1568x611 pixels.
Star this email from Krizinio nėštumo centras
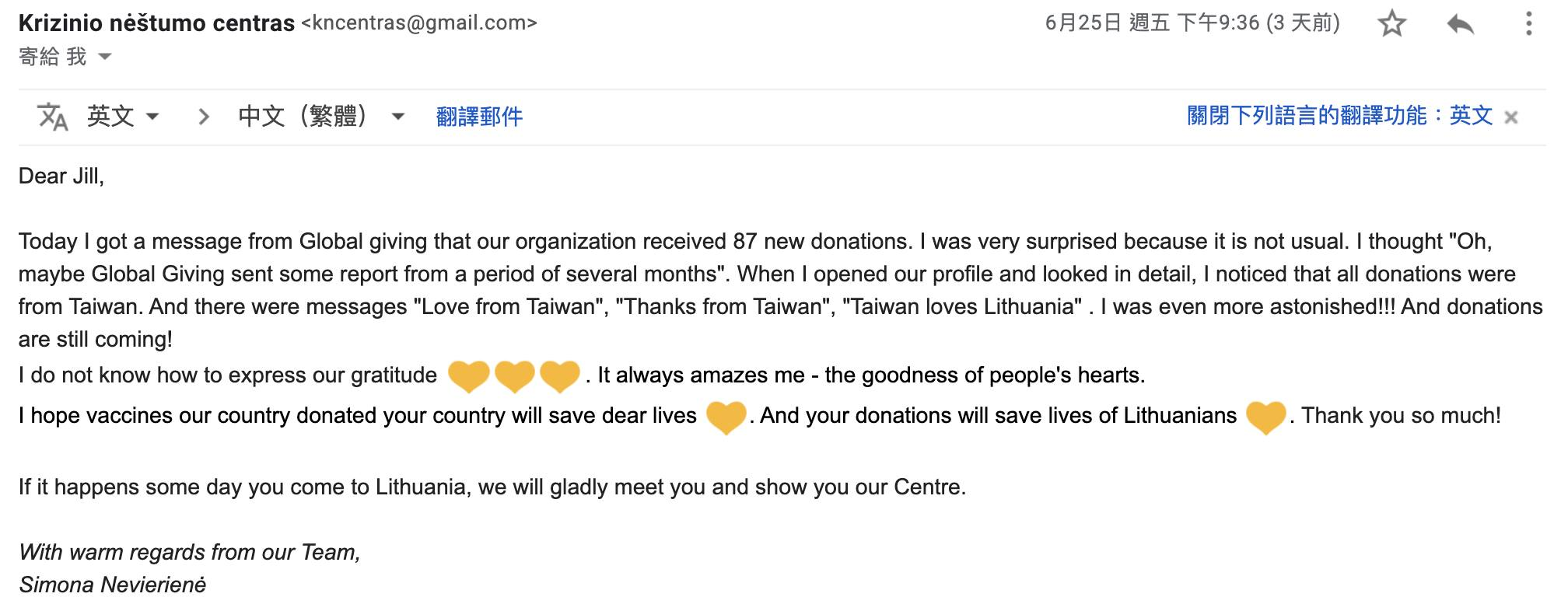tap(1391, 24)
